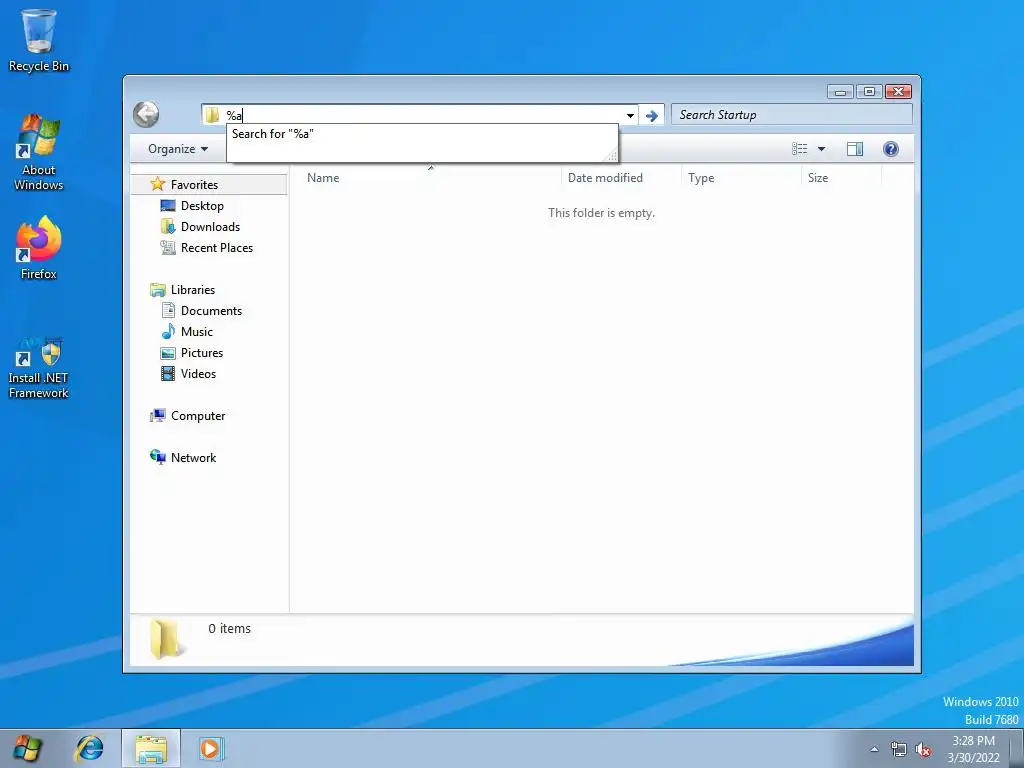
Task: Open the Documents library
Action: pos(211,311)
